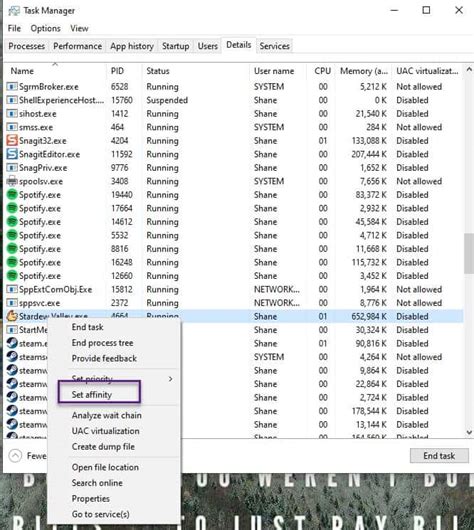474x530 pixels.
Task: Choose End process tree
Action: point(102,343)
